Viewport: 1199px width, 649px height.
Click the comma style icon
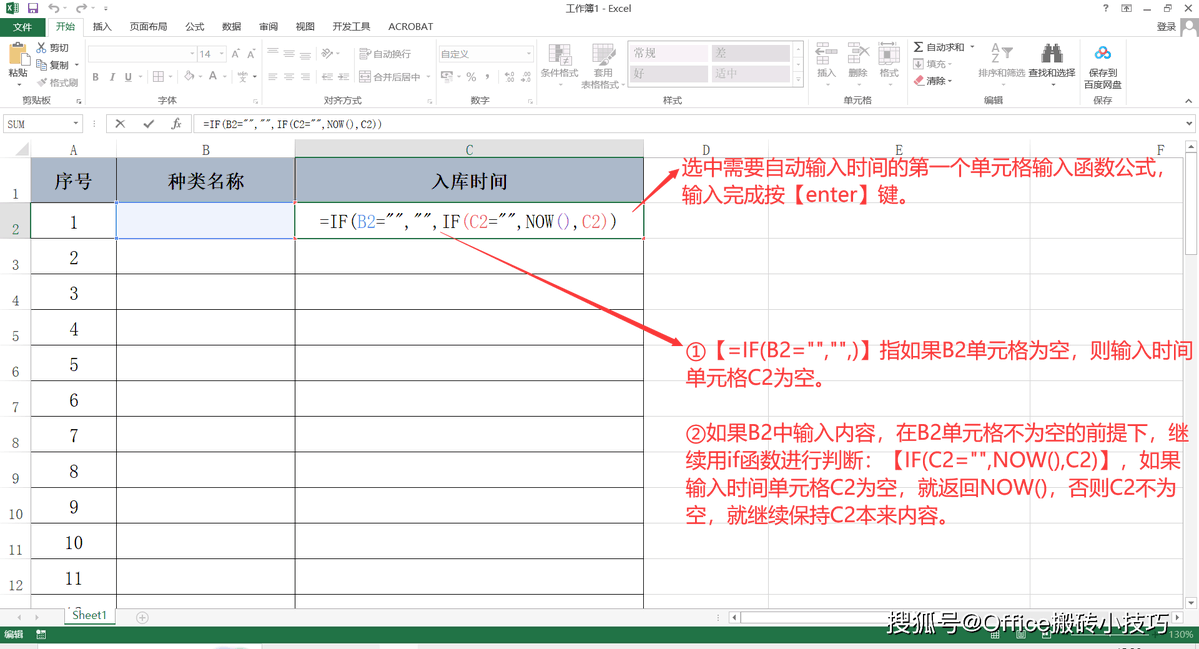click(487, 76)
